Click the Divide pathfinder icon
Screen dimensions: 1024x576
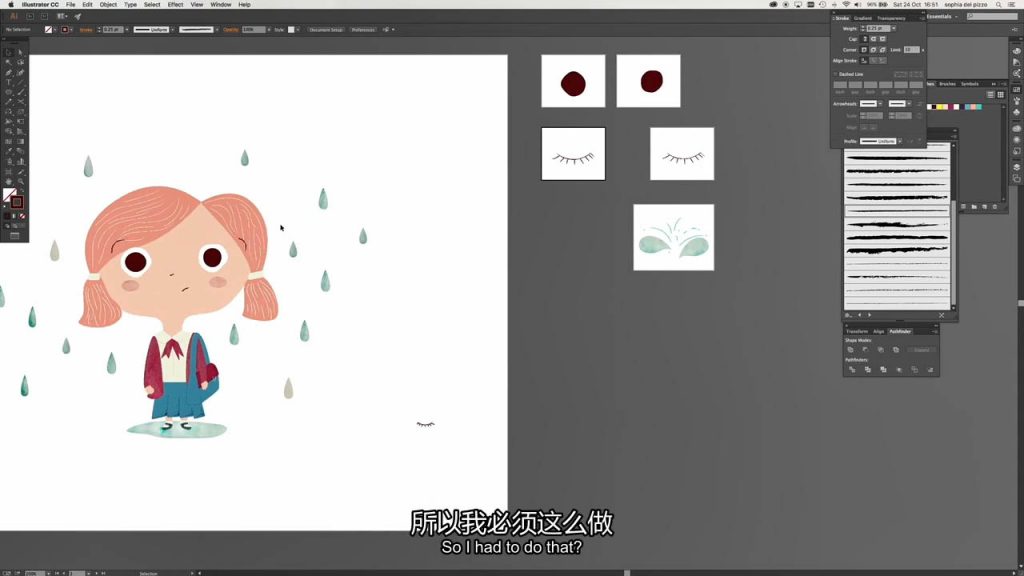pos(852,370)
